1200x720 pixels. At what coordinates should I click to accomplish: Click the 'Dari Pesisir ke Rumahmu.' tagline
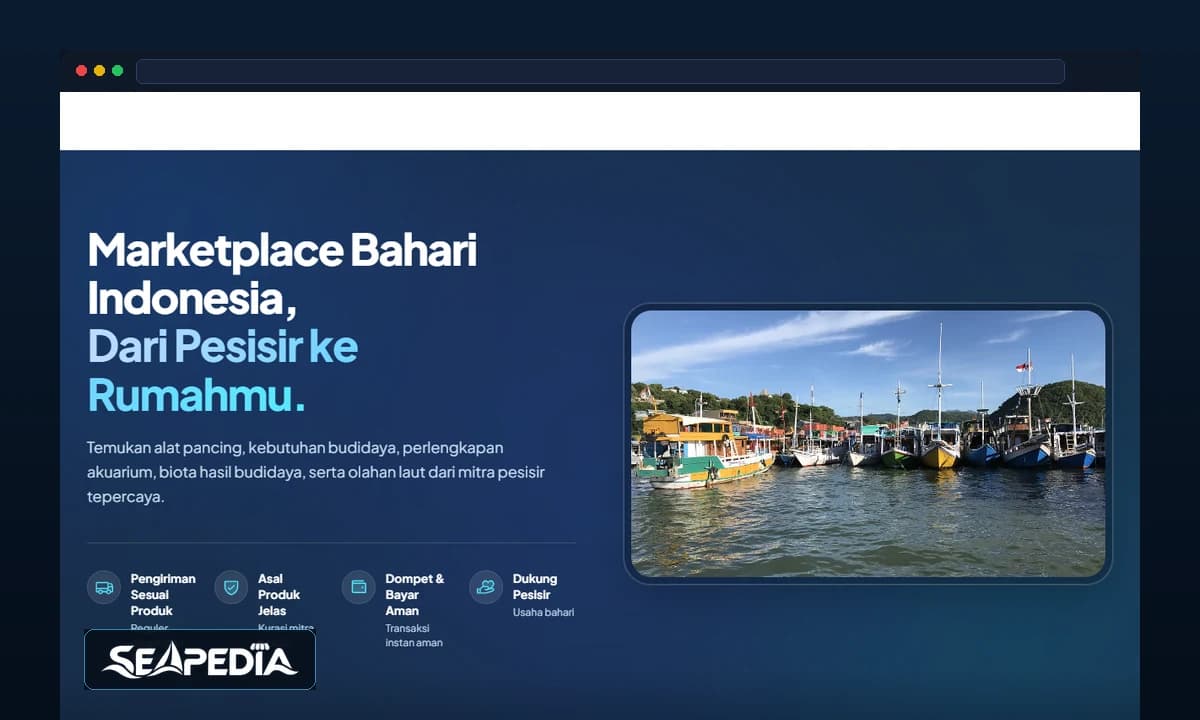click(223, 370)
